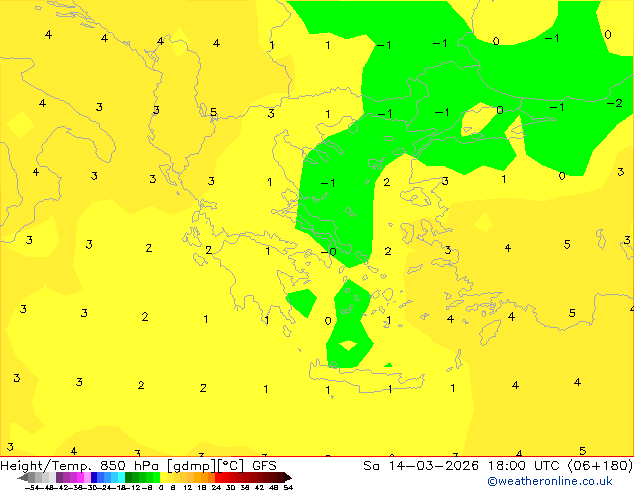Viewport: 634px width, 490px height.
Task: Click the -2 temperature value on map
Action: (614, 103)
